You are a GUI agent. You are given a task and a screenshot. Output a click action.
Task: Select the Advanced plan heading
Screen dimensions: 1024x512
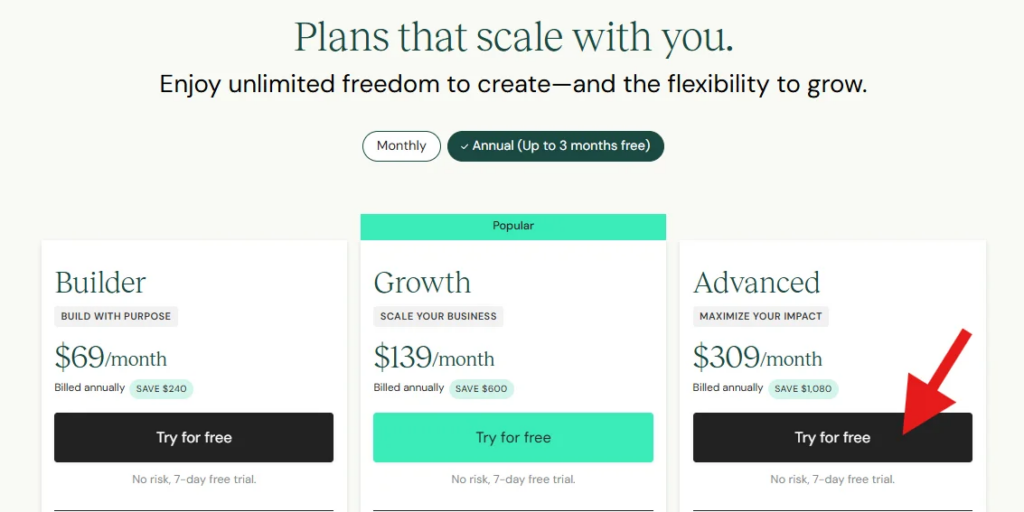tap(756, 282)
